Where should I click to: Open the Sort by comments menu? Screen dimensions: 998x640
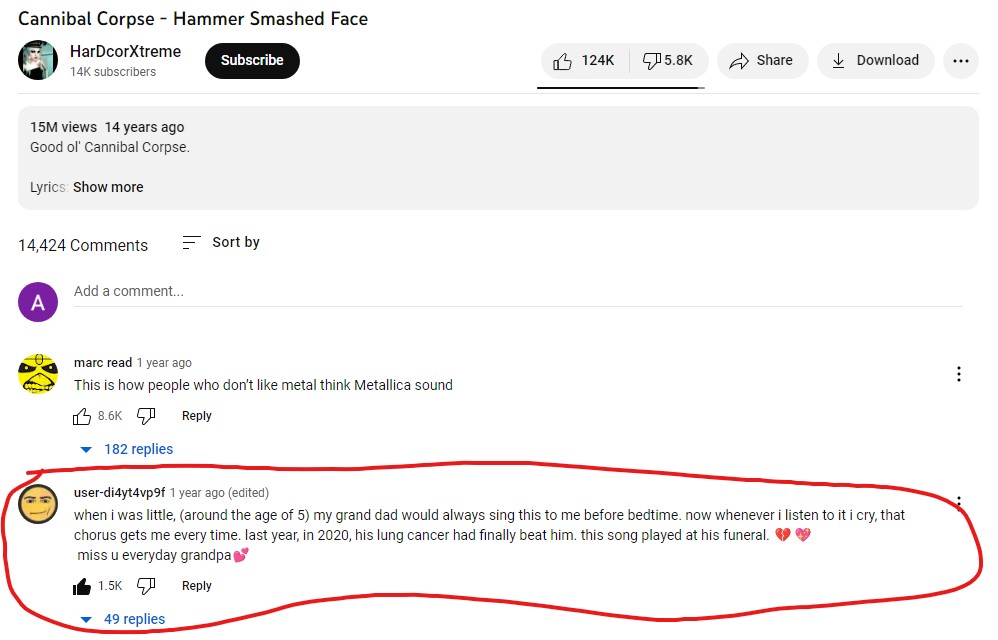221,242
